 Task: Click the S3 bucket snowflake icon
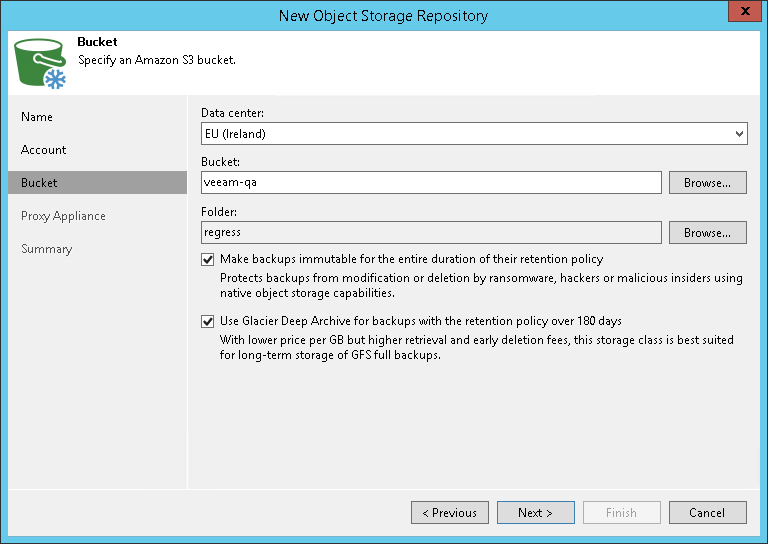pyautogui.click(x=40, y=64)
